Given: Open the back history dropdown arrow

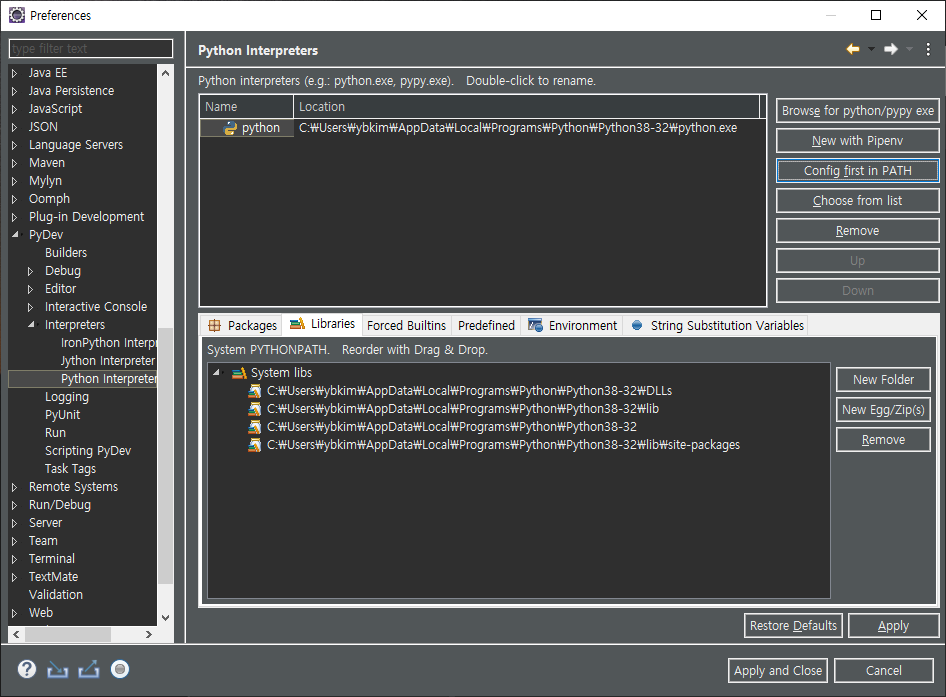Looking at the screenshot, I should coord(871,49).
